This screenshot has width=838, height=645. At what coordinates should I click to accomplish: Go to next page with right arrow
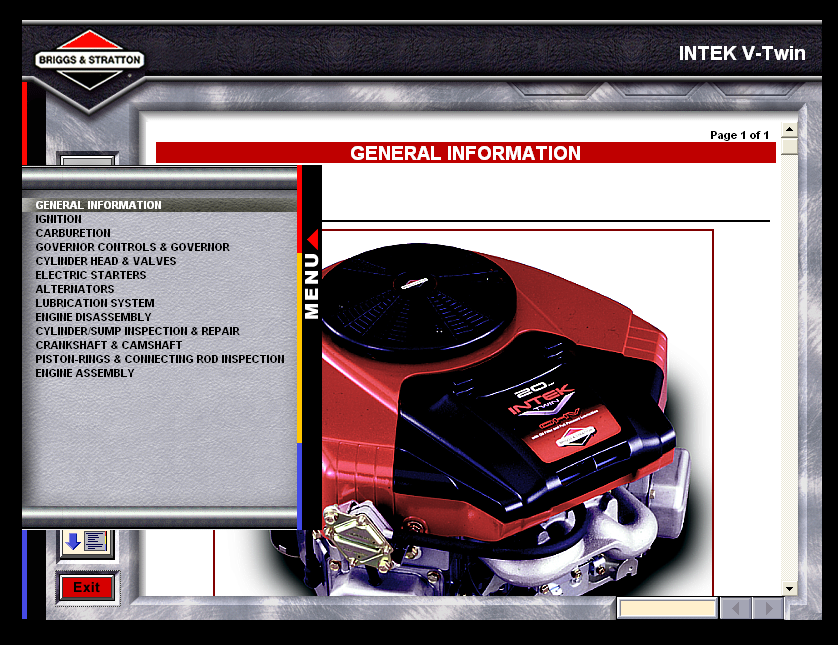click(x=768, y=608)
